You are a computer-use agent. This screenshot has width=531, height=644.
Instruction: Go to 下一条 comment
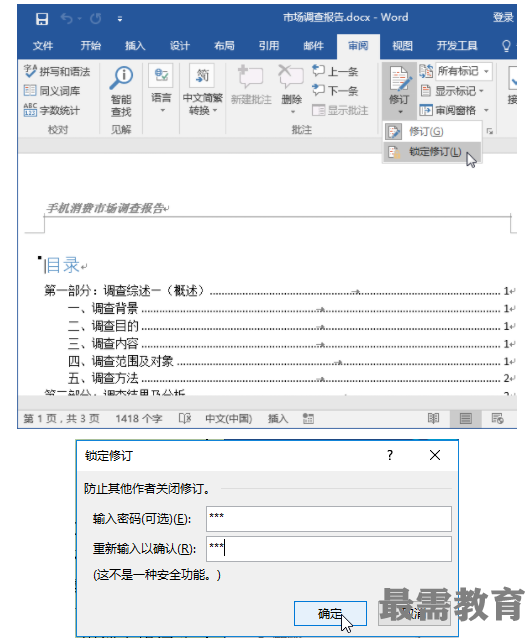(x=335, y=90)
